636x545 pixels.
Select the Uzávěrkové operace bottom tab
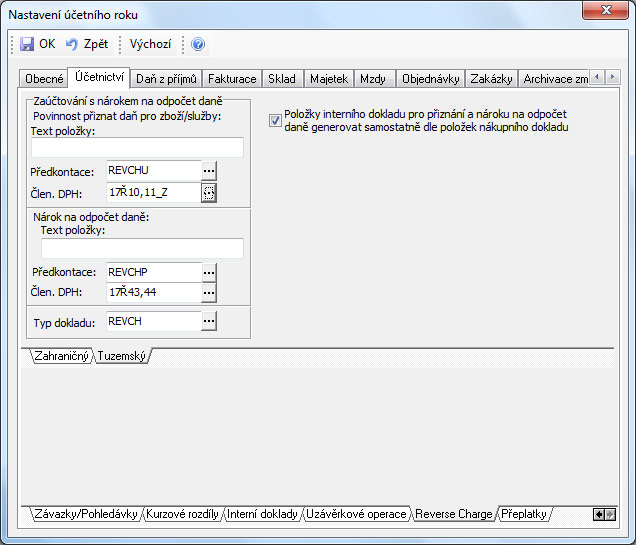[357, 514]
